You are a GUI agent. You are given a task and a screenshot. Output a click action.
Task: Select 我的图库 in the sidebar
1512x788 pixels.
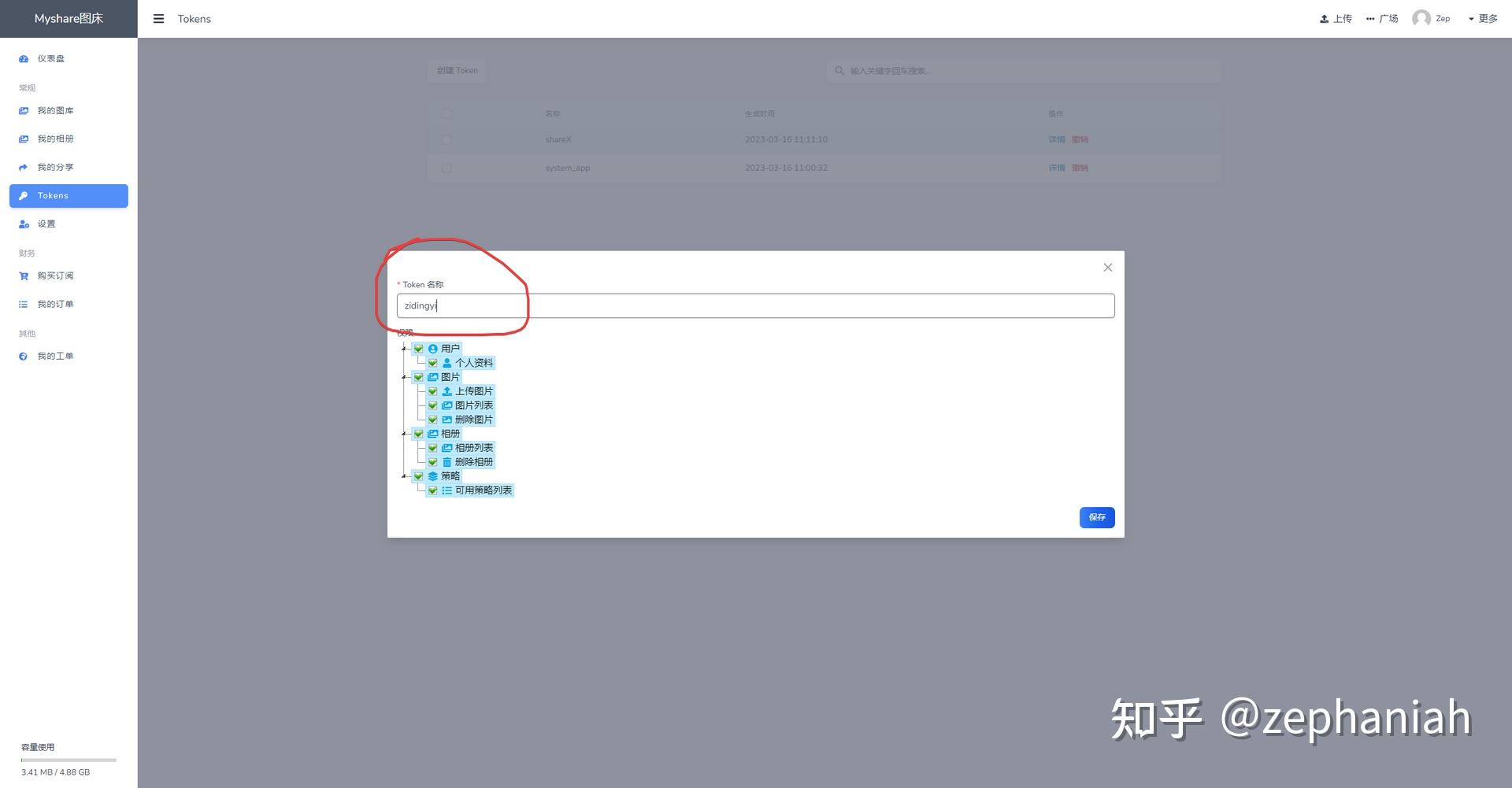(54, 110)
